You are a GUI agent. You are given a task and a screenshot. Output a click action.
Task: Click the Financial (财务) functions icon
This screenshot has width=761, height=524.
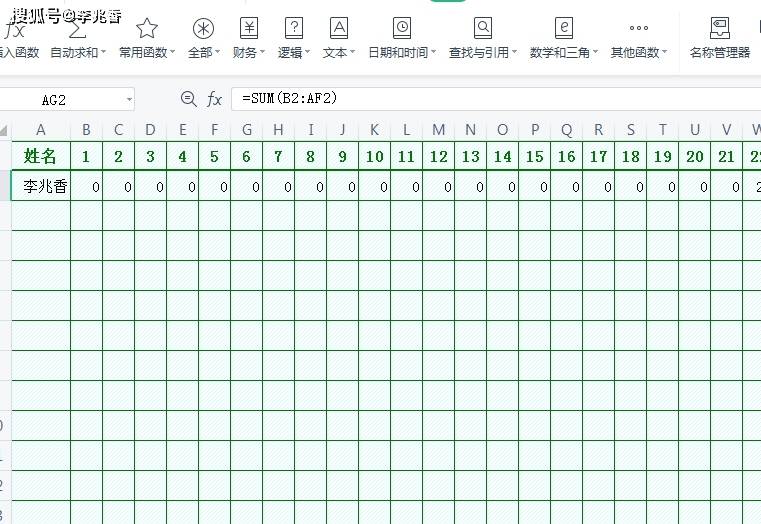click(249, 28)
